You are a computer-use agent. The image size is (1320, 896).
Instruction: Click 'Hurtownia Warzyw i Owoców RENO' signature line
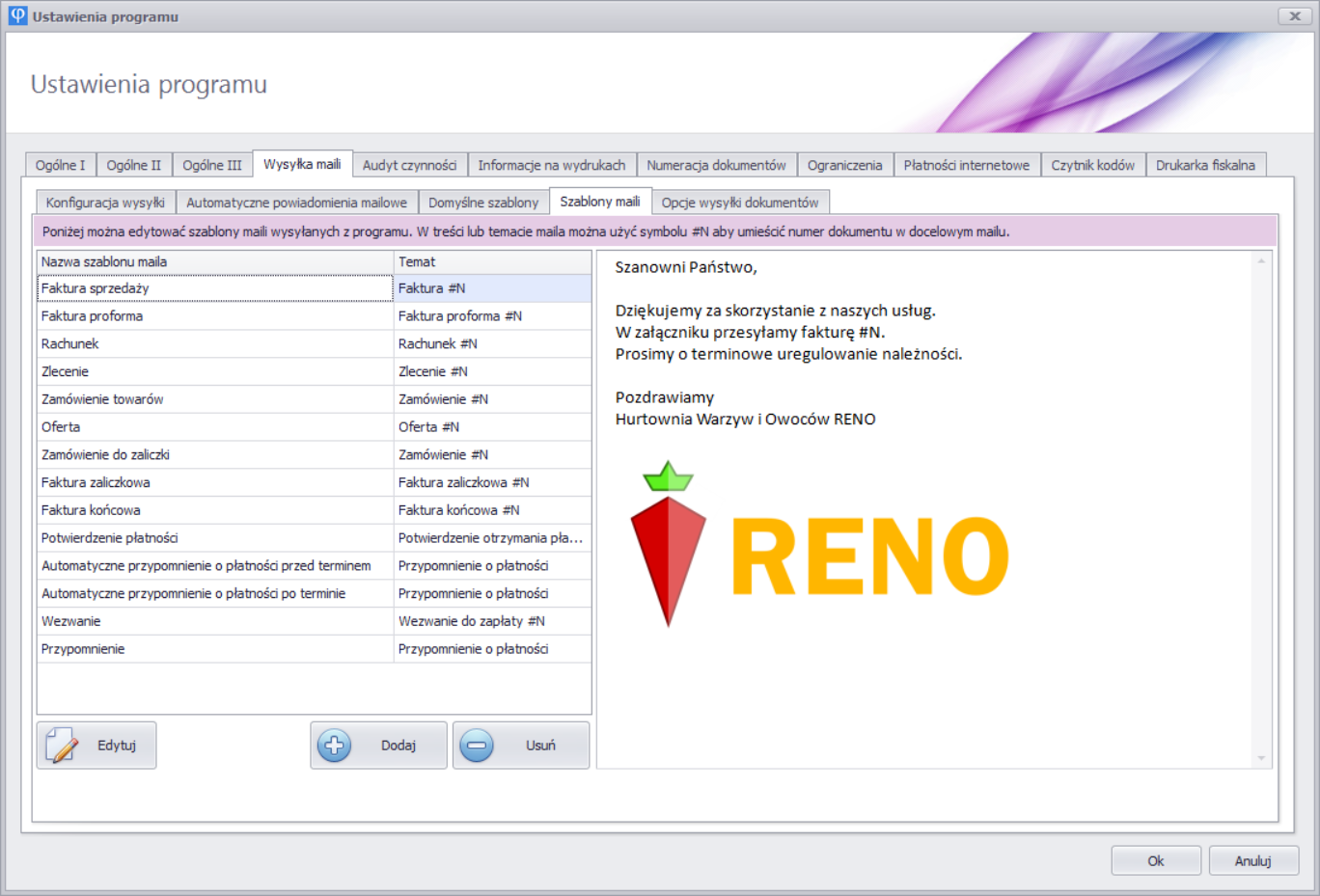pyautogui.click(x=746, y=420)
